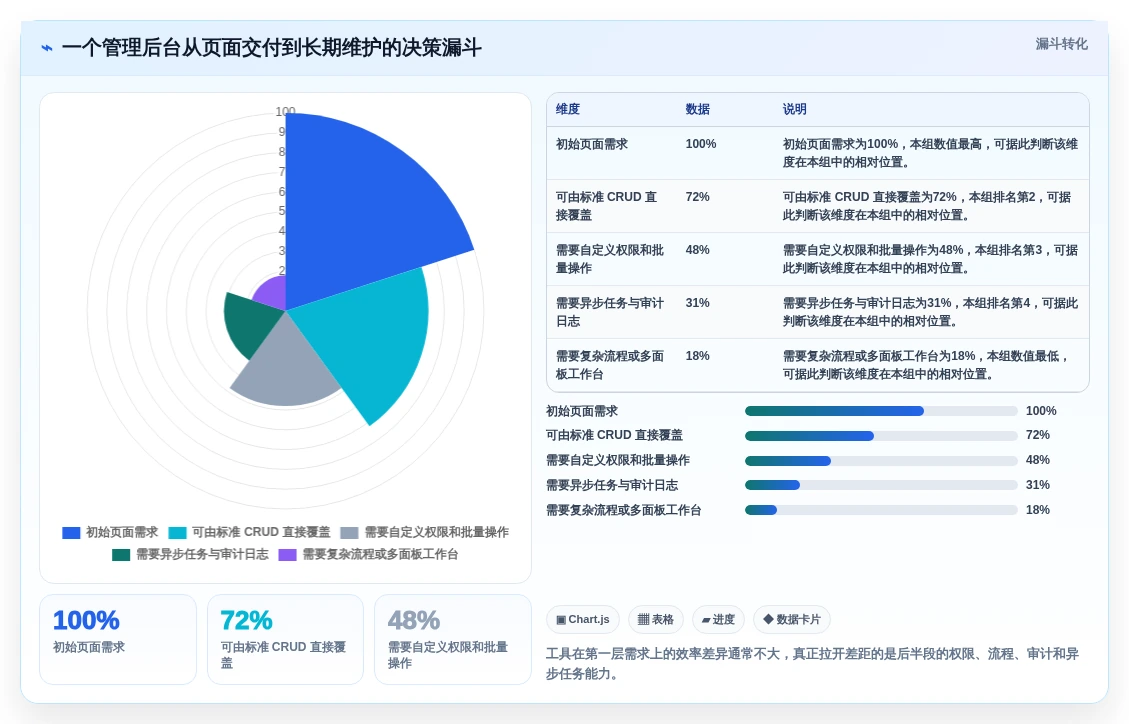1129x724 pixels.
Task: Click the description mentioning 本组排名第2
Action: tap(927, 206)
